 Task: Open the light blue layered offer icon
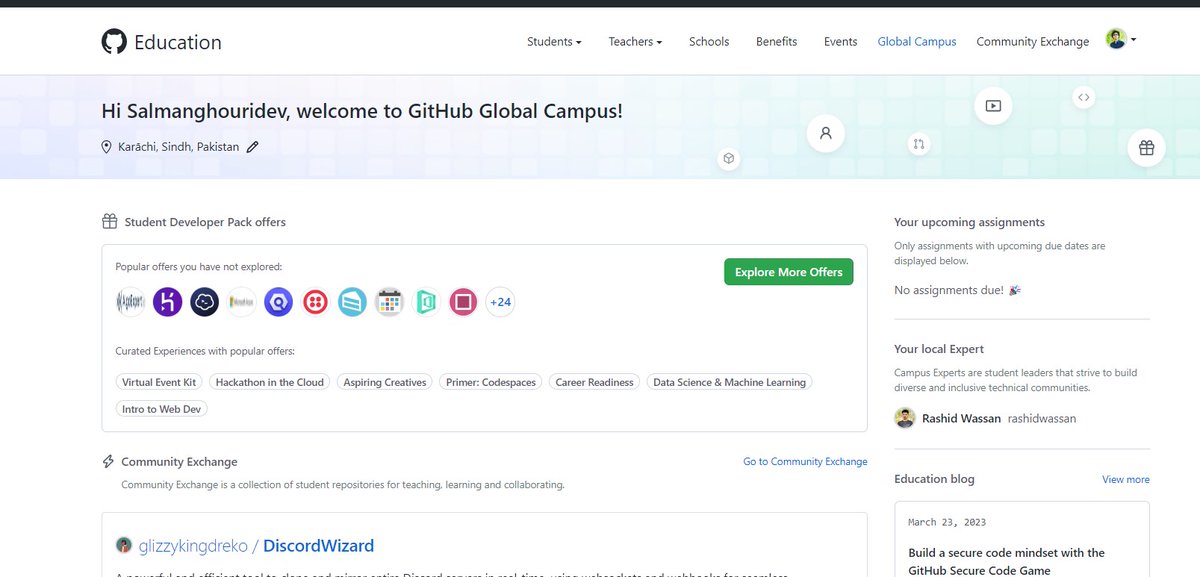[x=352, y=302]
